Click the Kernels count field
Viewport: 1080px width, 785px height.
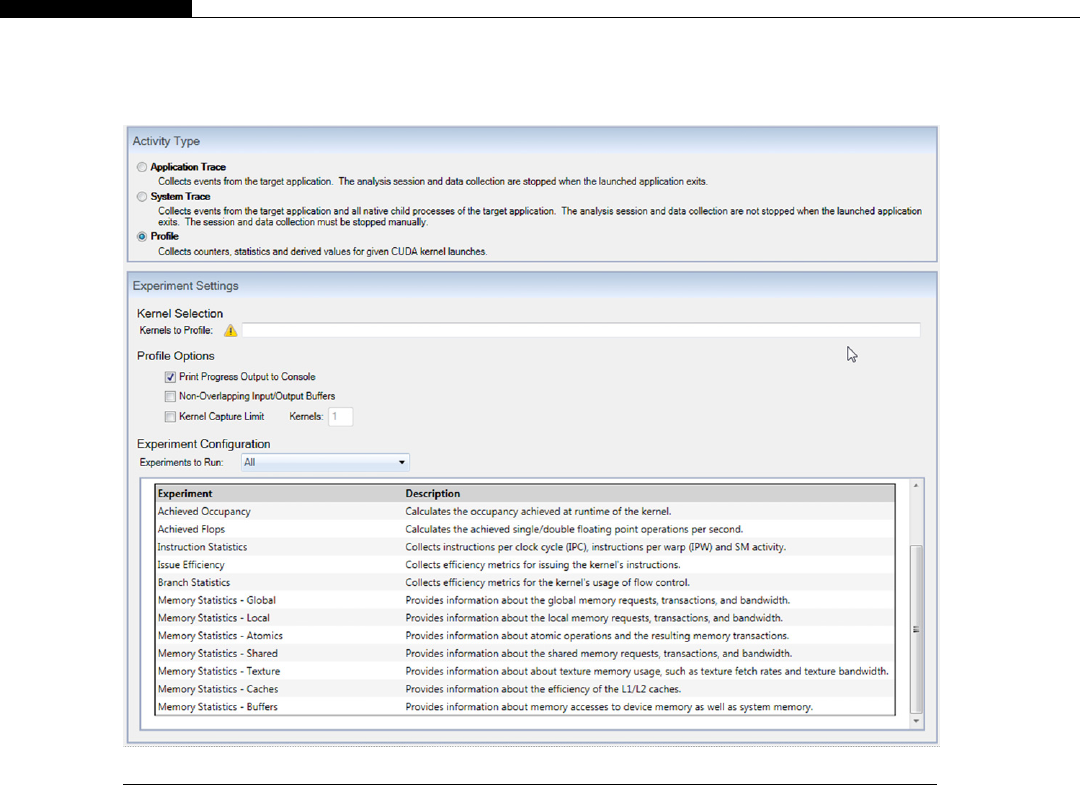(x=340, y=416)
